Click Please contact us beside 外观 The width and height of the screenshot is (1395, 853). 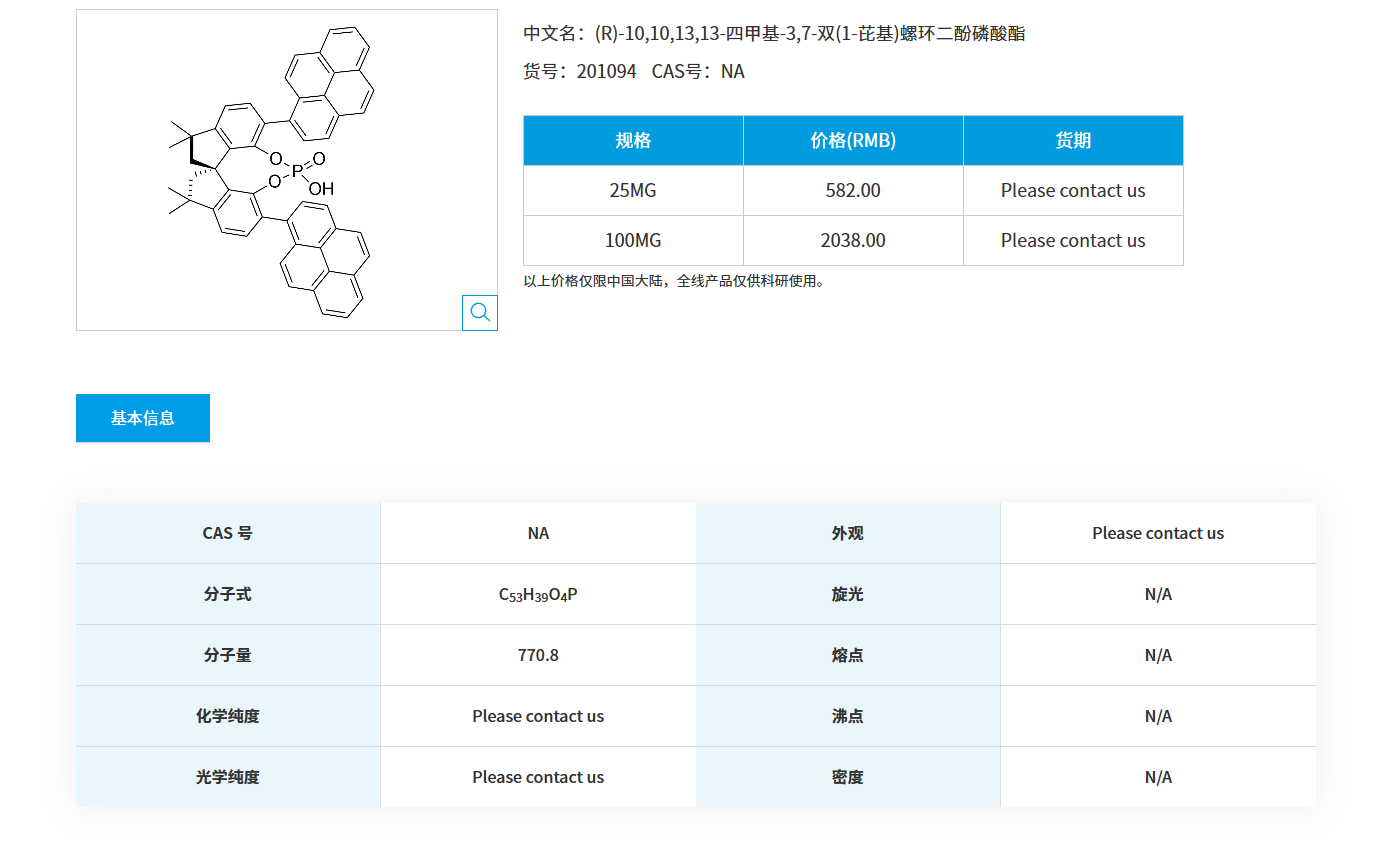tap(1158, 533)
